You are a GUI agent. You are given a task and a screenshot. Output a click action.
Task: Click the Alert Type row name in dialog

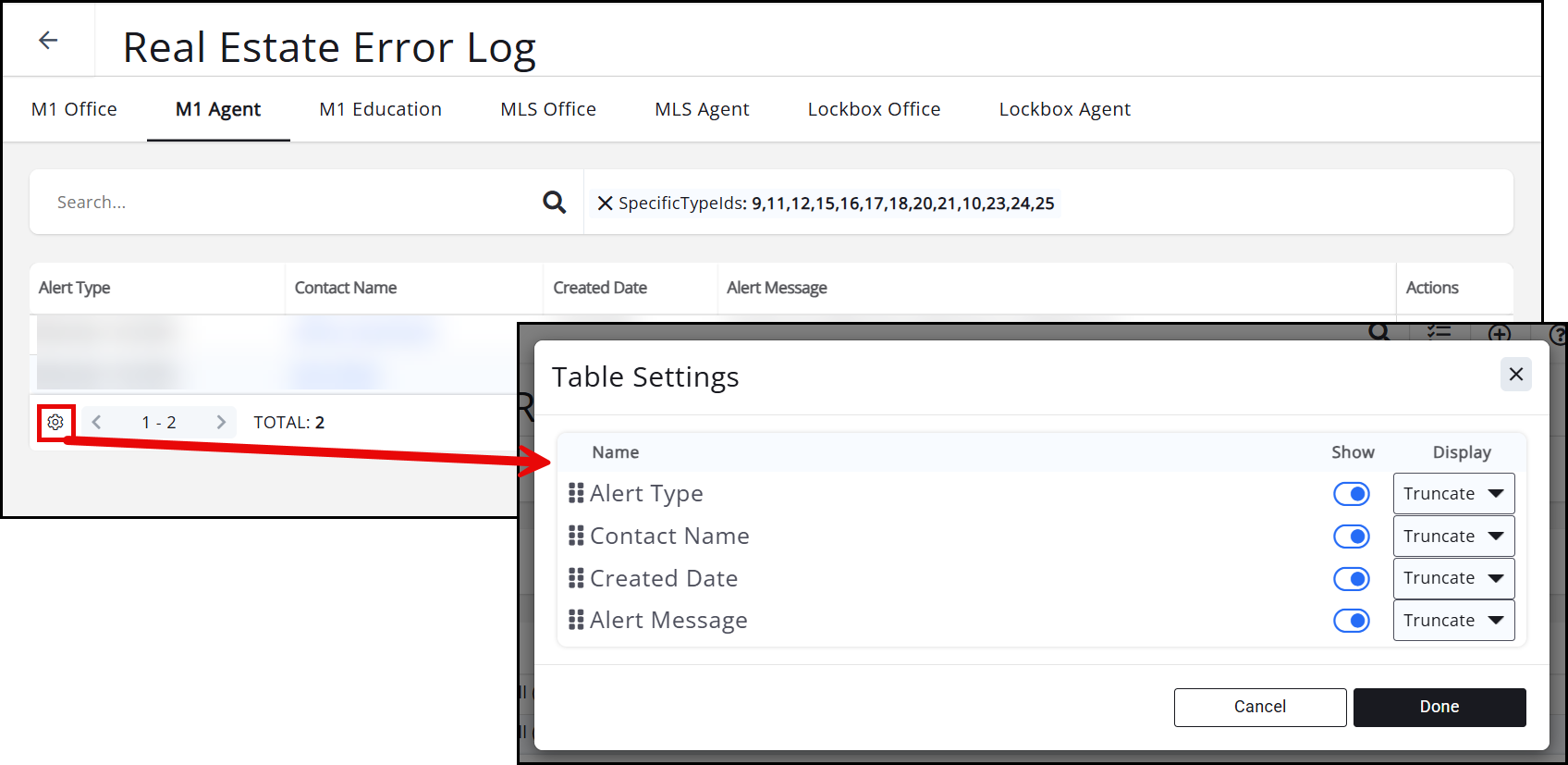tap(646, 494)
